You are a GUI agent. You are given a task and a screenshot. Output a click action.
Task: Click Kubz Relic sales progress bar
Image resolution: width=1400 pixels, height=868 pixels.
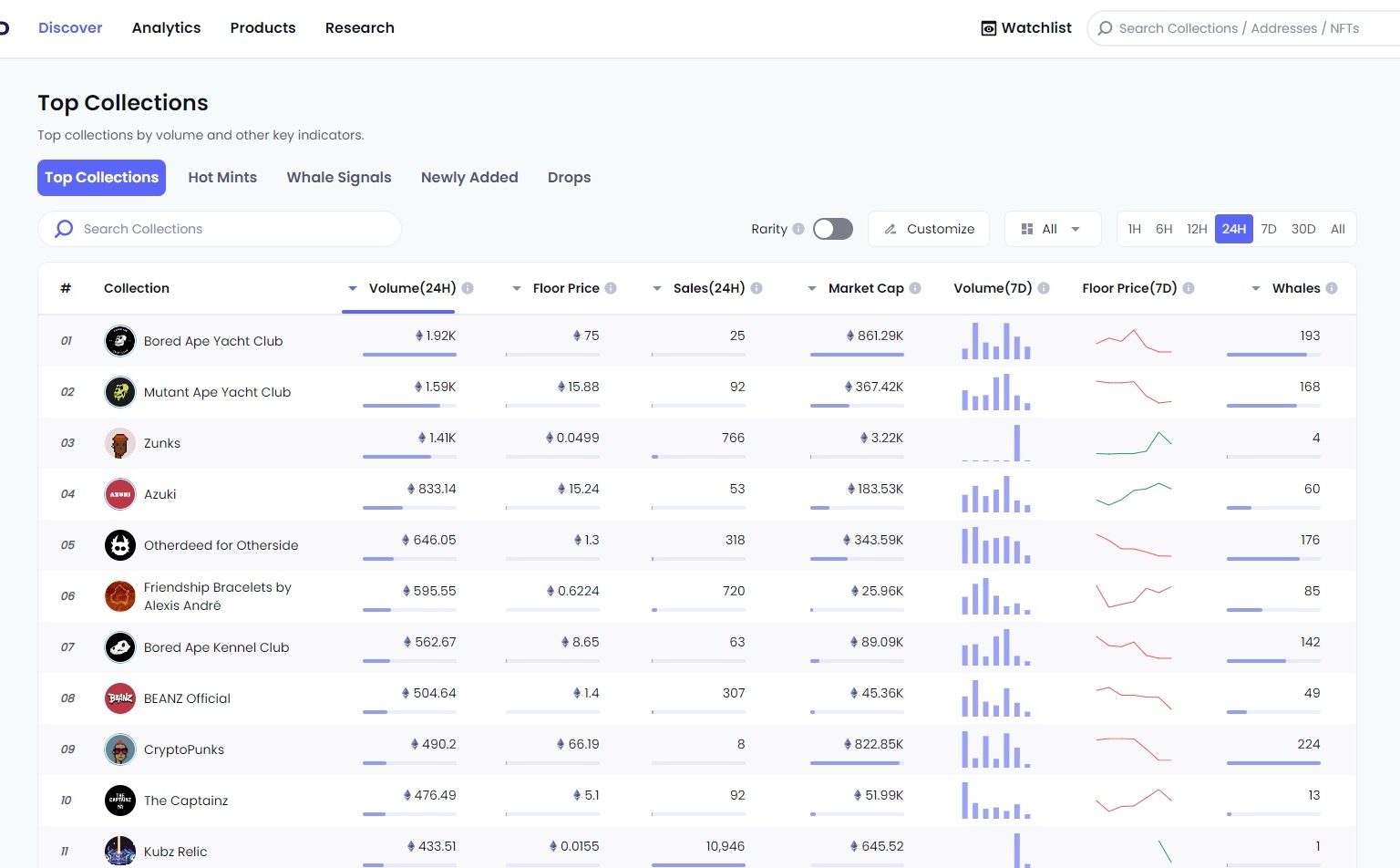[698, 865]
